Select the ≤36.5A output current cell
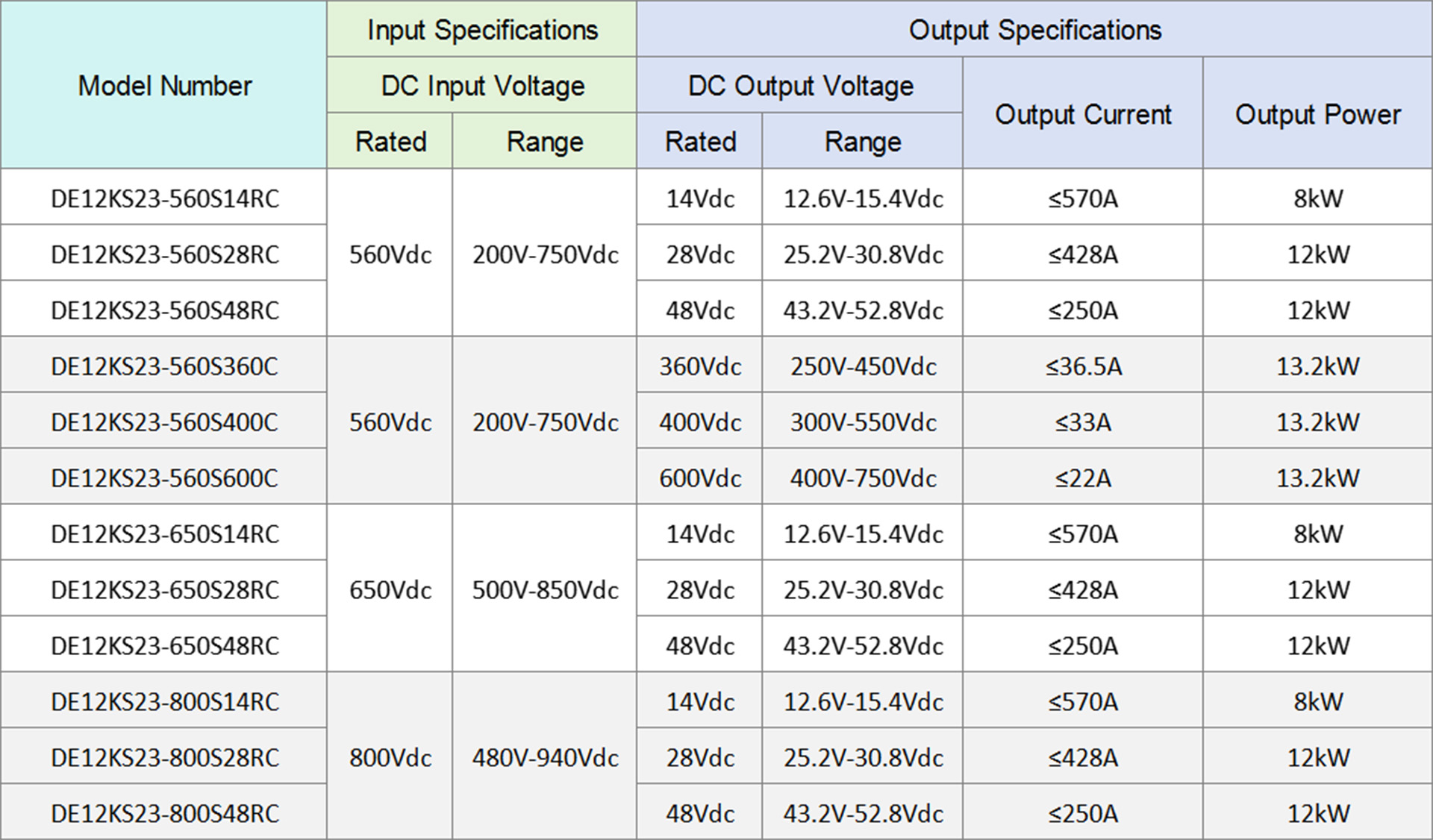 coord(1083,366)
